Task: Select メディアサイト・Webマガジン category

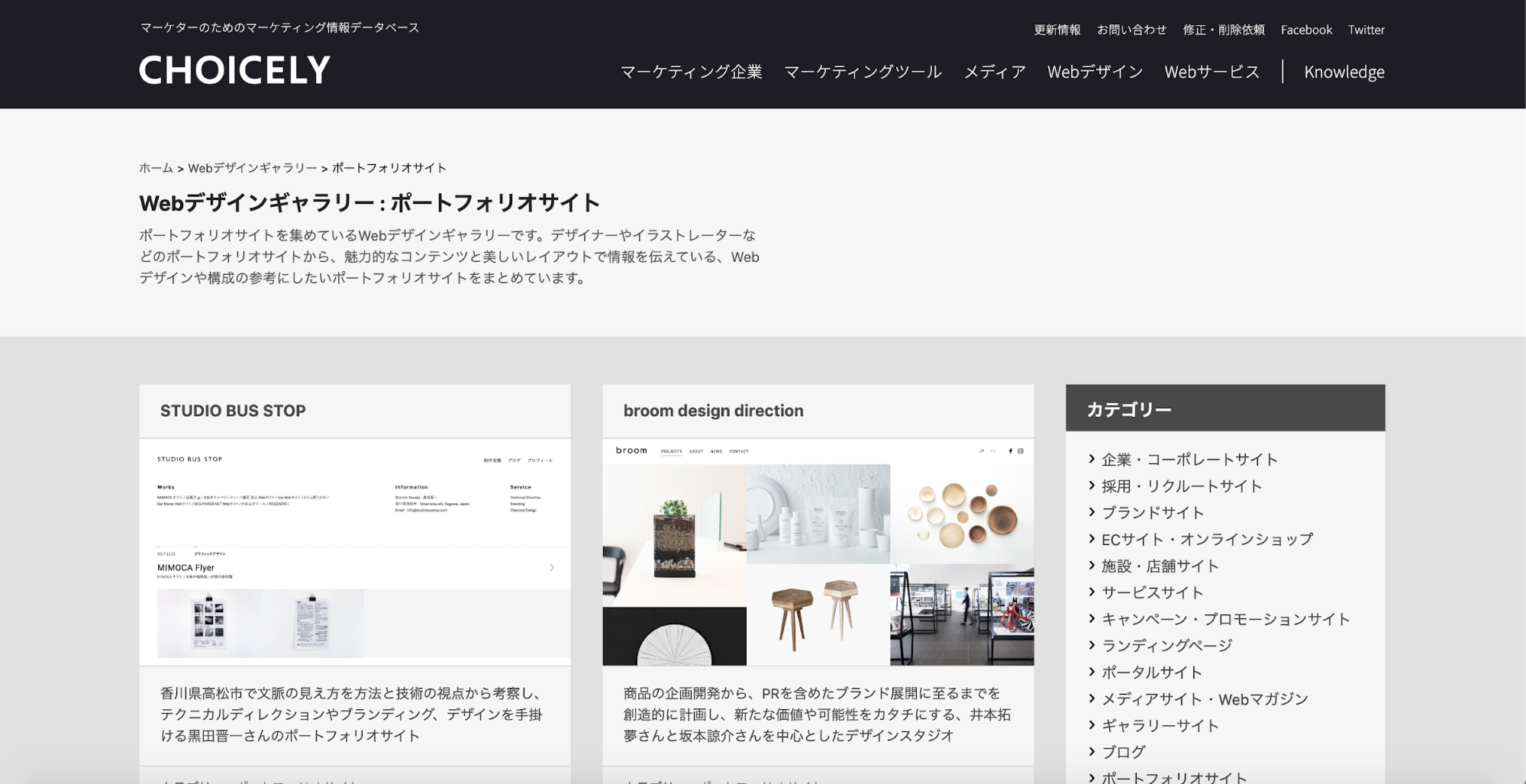Action: 1205,699
